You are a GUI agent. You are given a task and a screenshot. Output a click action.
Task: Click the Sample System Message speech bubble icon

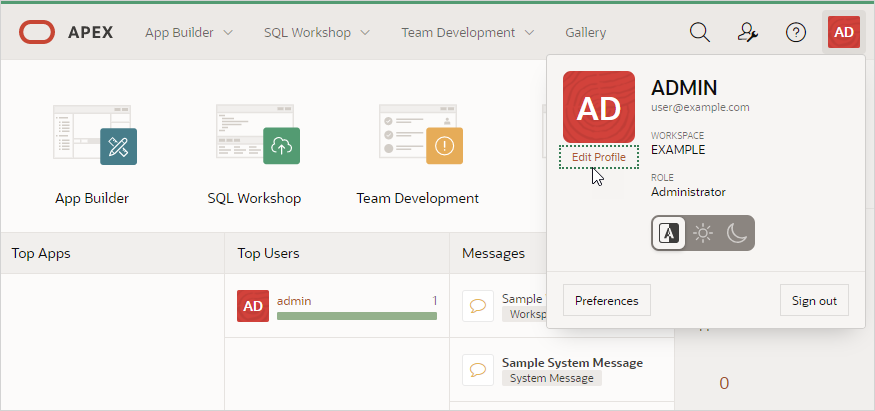pyautogui.click(x=478, y=370)
